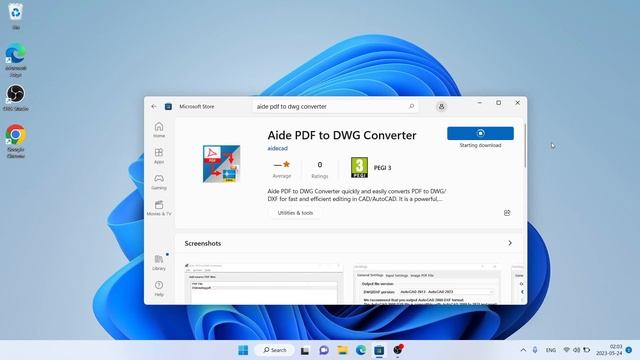Click the ENG language indicator

pos(551,350)
